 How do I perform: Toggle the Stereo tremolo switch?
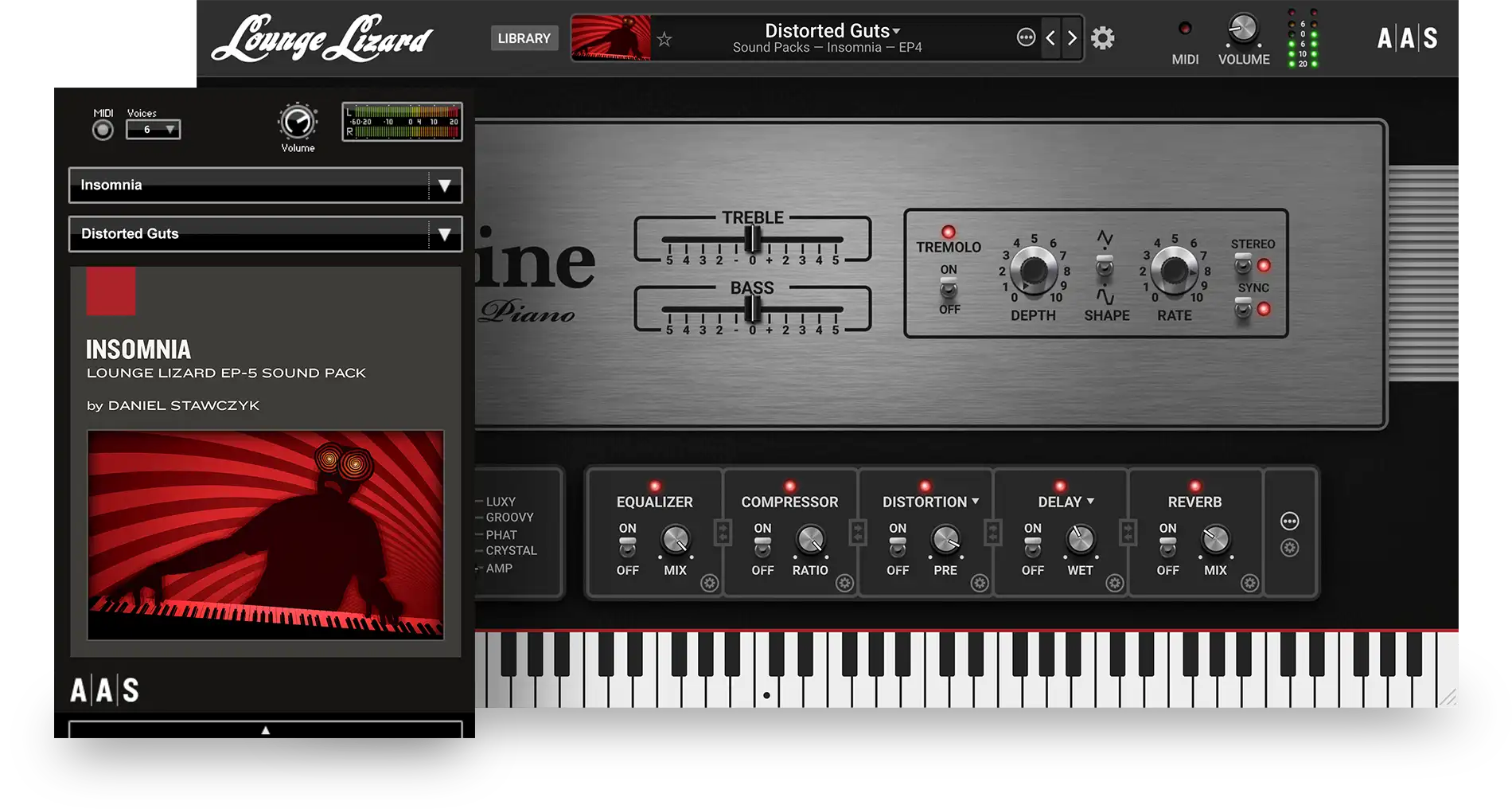pyautogui.click(x=1242, y=264)
